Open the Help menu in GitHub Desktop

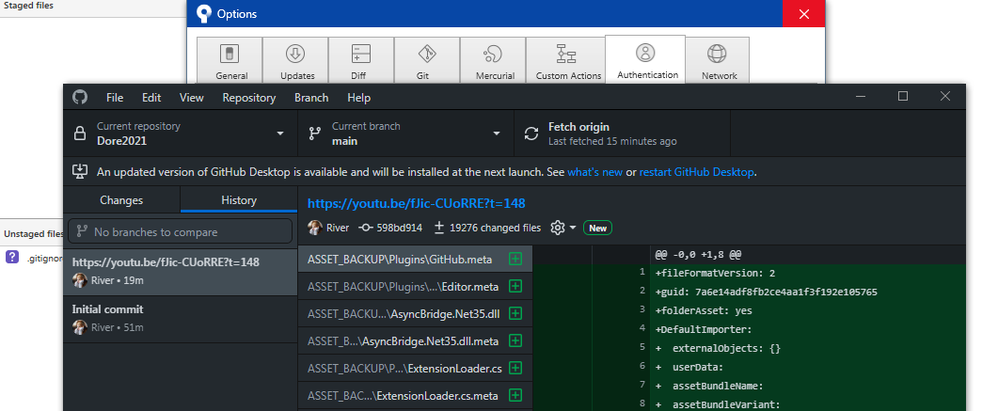(x=358, y=97)
